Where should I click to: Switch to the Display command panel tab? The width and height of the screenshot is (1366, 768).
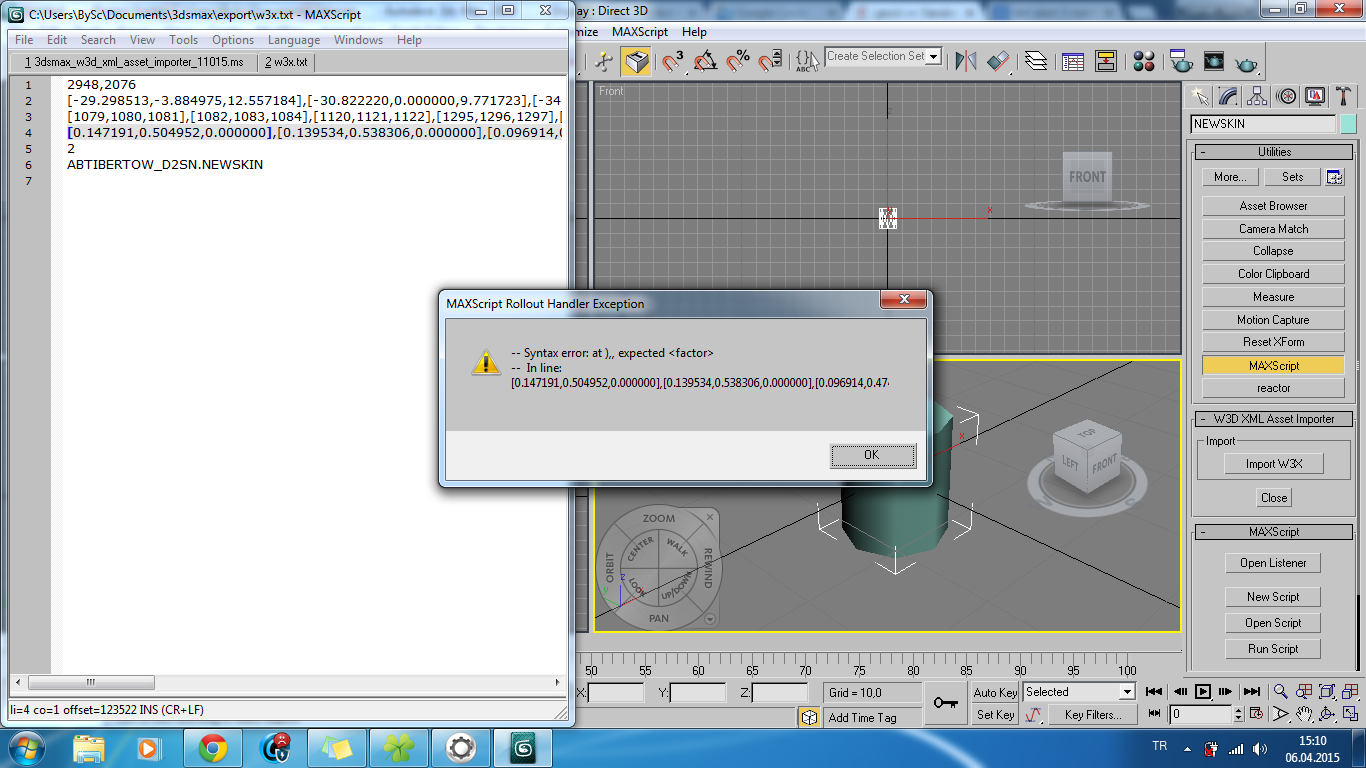click(x=1315, y=96)
